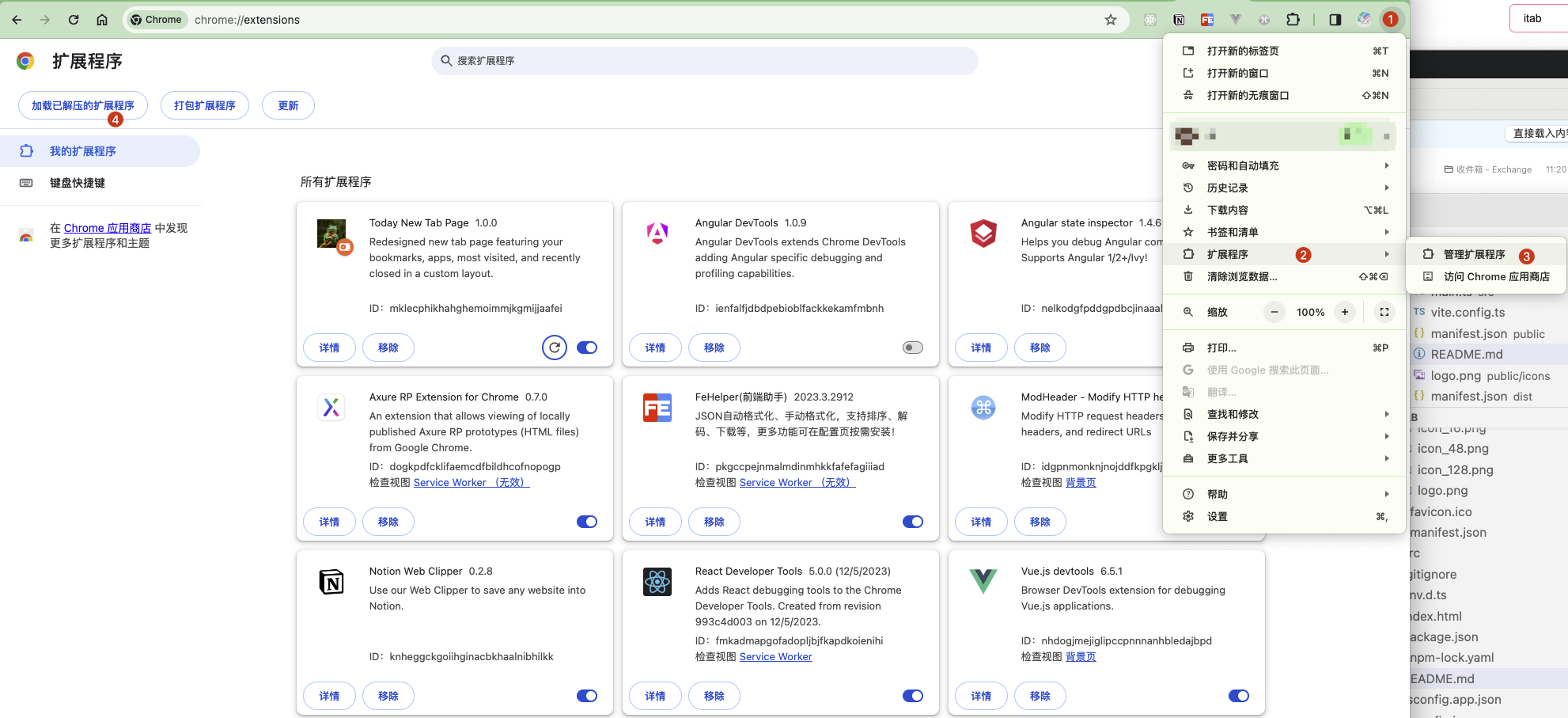Open the extensions puzzle-piece toolbar icon
The width and height of the screenshot is (1568, 718).
pyautogui.click(x=1293, y=20)
